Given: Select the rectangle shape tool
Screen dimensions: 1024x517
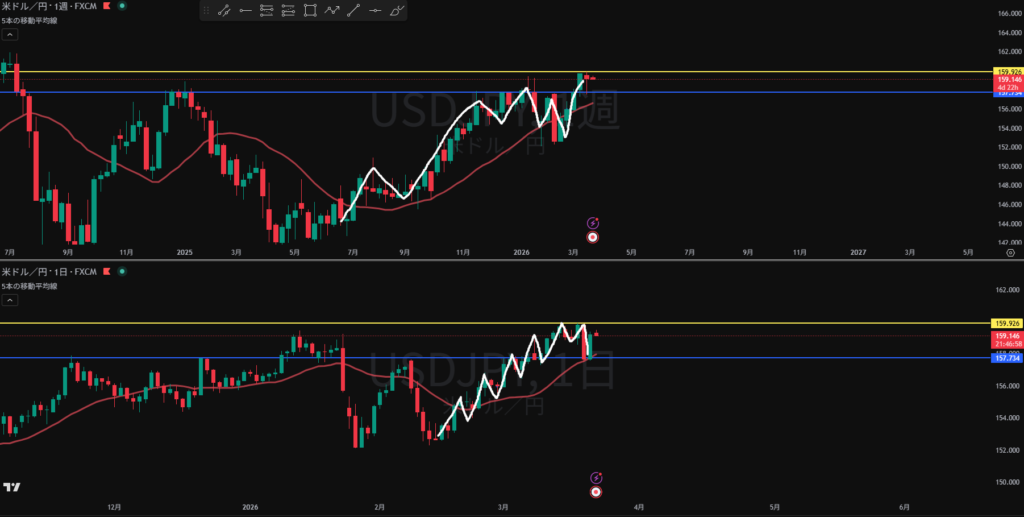Looking at the screenshot, I should (x=310, y=11).
